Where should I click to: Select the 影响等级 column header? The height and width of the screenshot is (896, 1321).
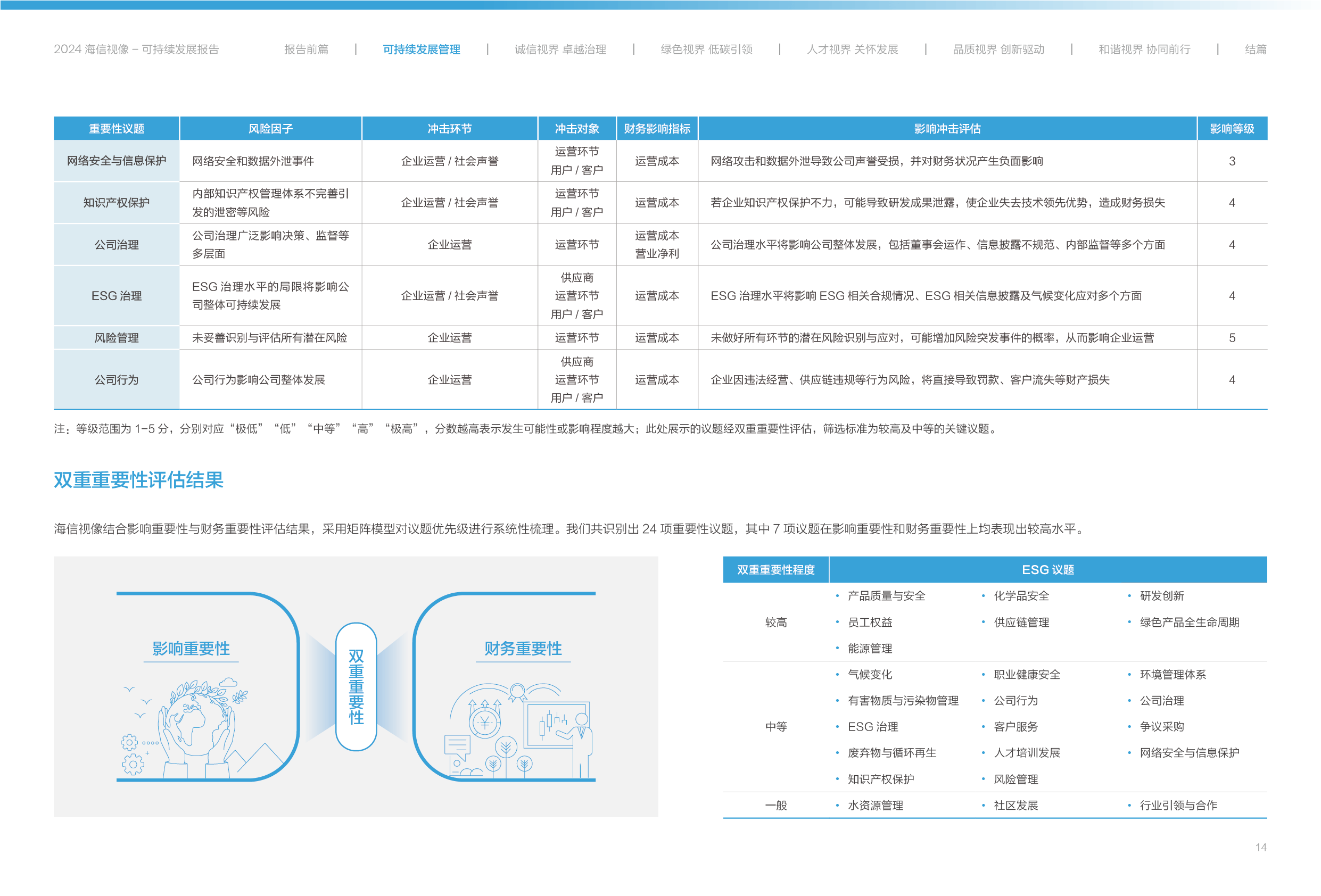point(1231,129)
